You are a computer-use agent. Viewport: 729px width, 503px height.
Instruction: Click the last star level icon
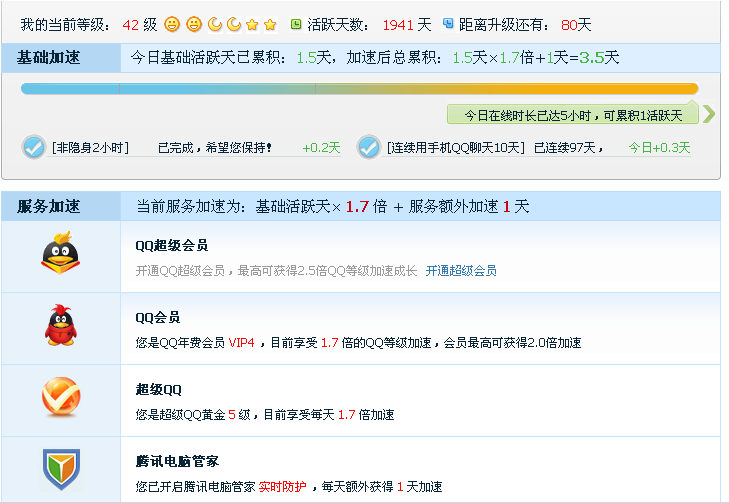[270, 24]
